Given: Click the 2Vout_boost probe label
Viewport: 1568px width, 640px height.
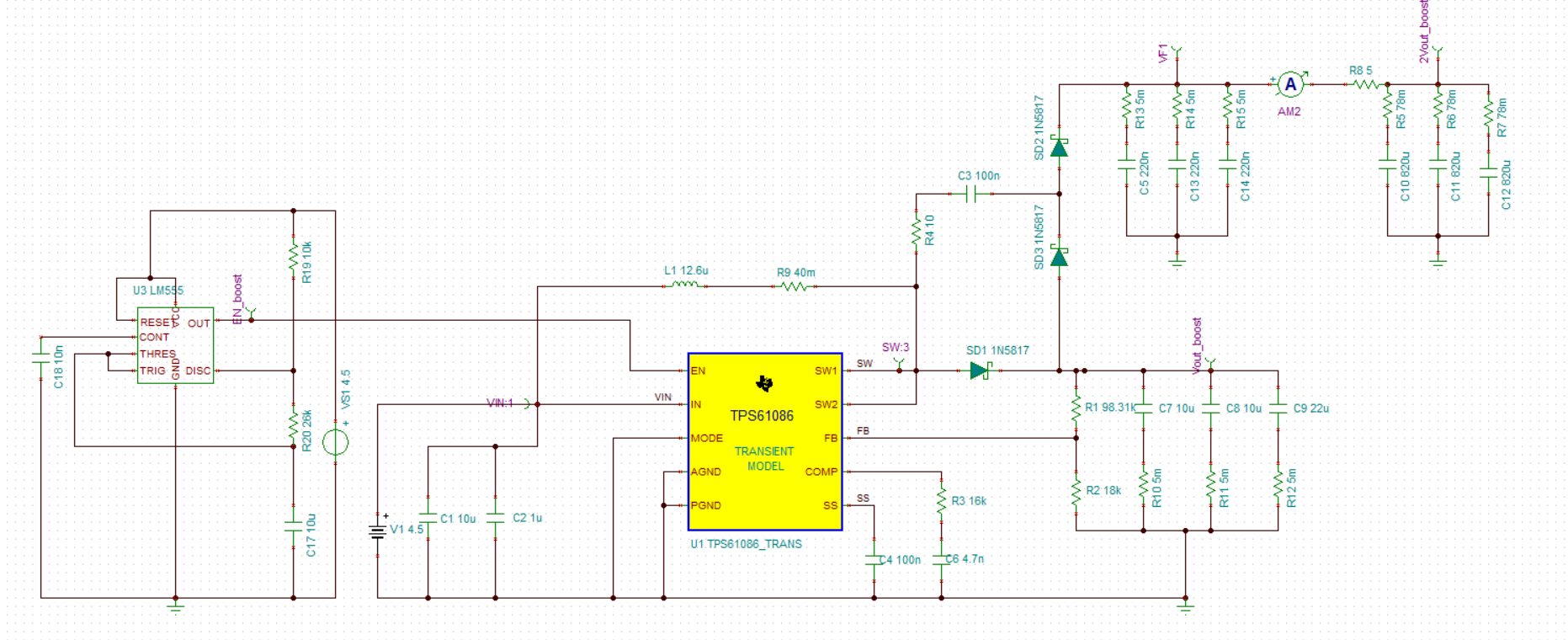Looking at the screenshot, I should [x=1424, y=31].
